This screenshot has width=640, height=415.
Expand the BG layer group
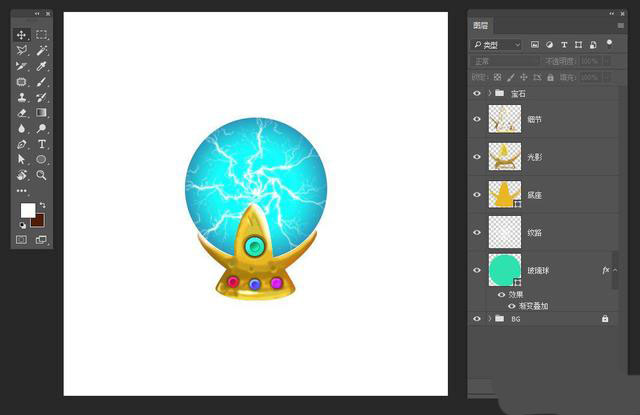click(489, 319)
